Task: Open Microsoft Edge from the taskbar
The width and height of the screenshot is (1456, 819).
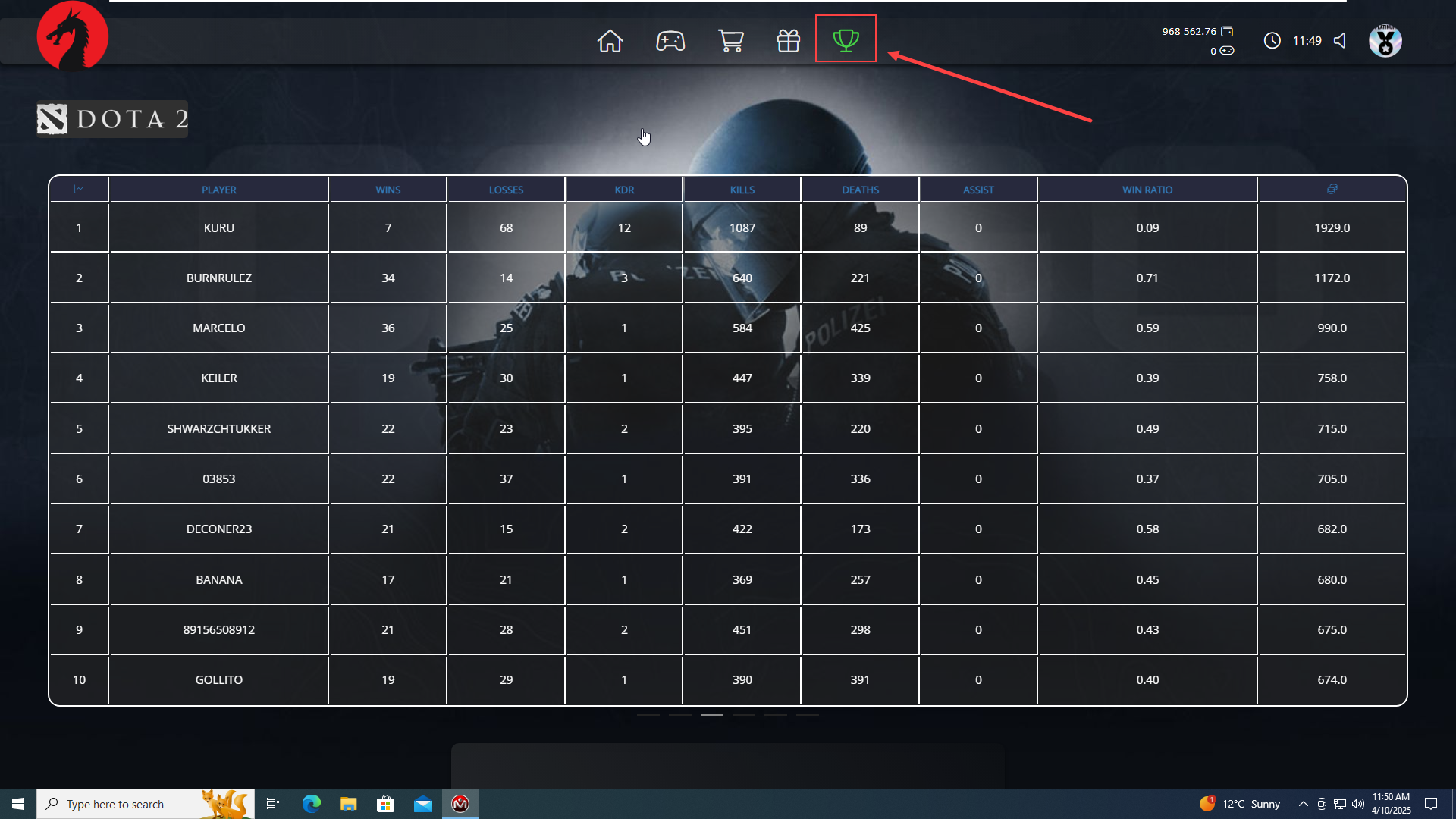Action: coord(312,804)
